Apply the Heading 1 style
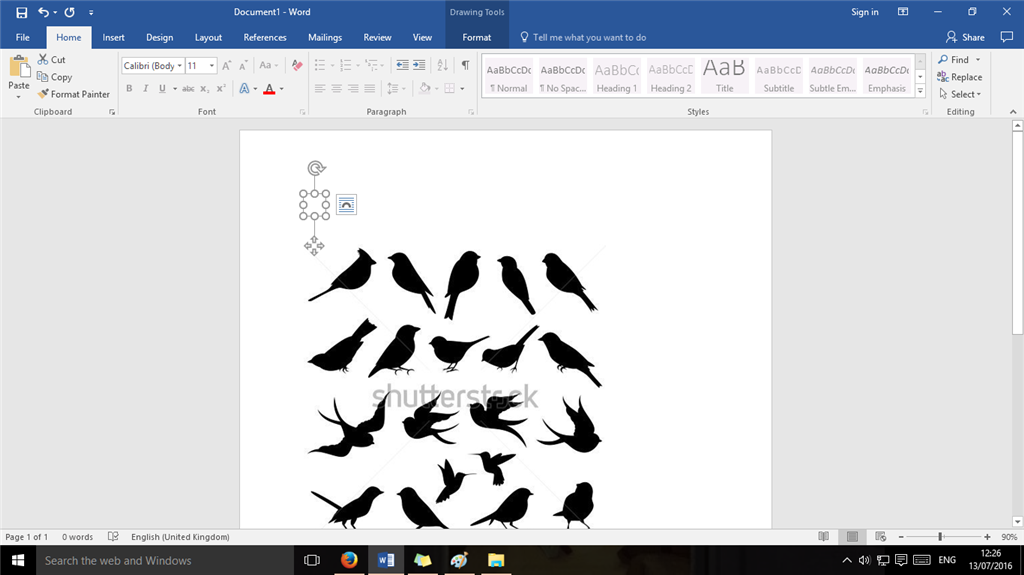The image size is (1024, 575). 616,76
